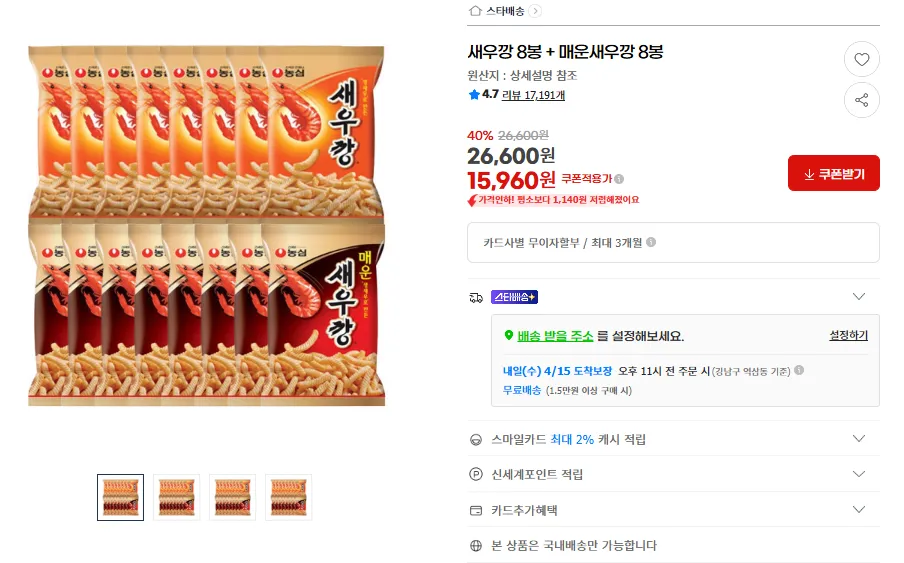The height and width of the screenshot is (563, 904).
Task: Click the info icon beside 강남구 역삼동 기준
Action: [799, 371]
